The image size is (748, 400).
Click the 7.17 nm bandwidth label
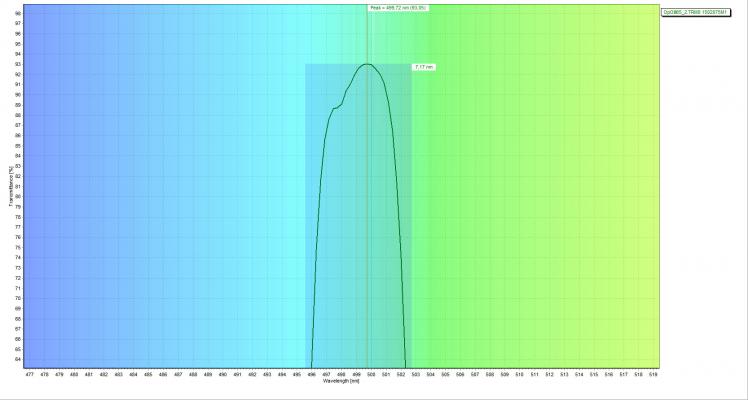point(423,67)
